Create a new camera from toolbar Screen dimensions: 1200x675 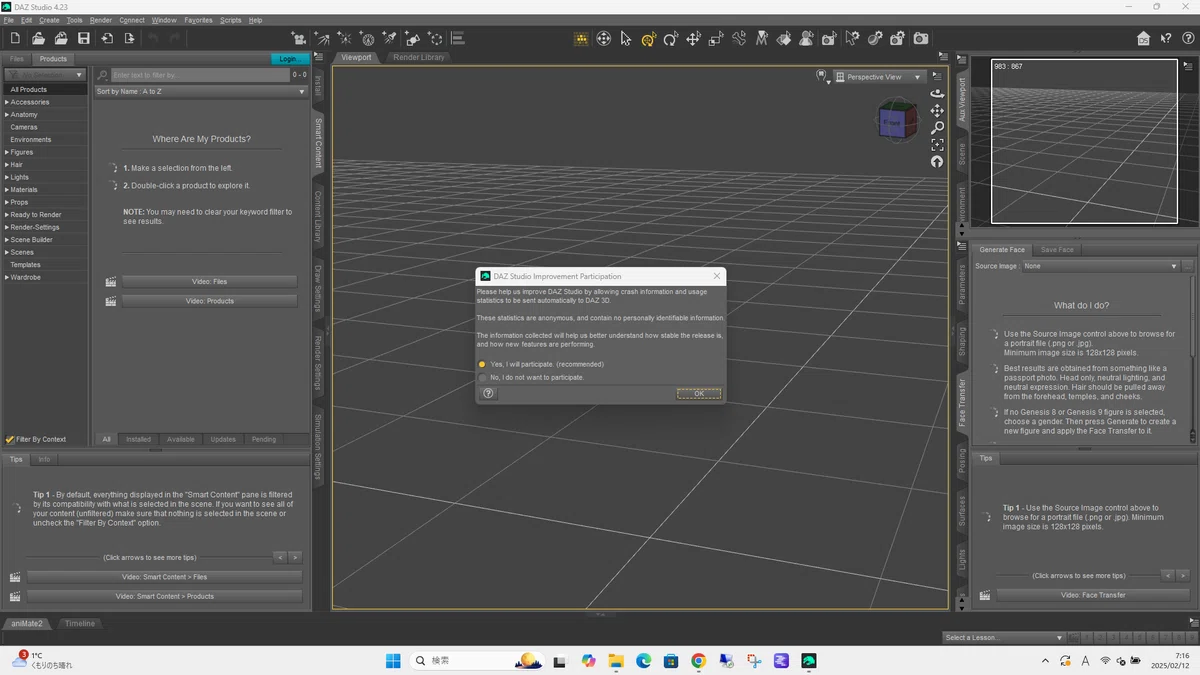pos(298,38)
